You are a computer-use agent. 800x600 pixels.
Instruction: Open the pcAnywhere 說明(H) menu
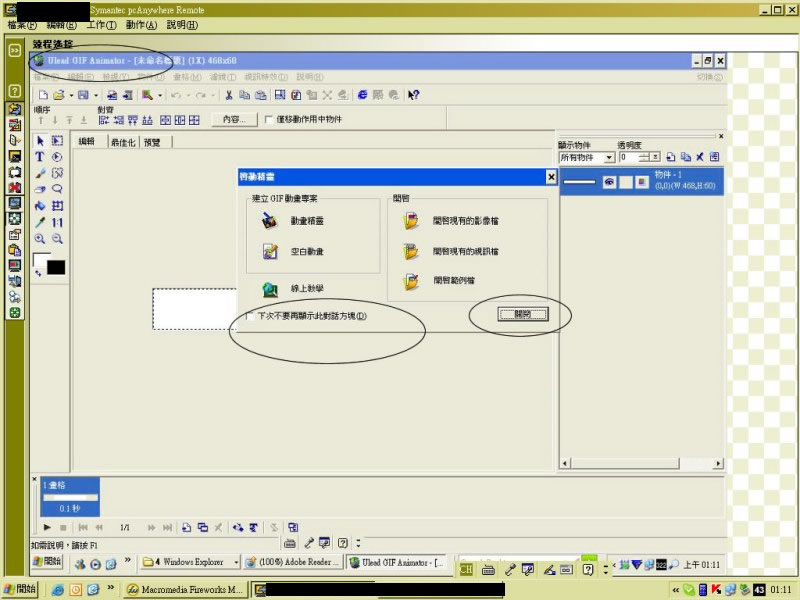(x=182, y=24)
